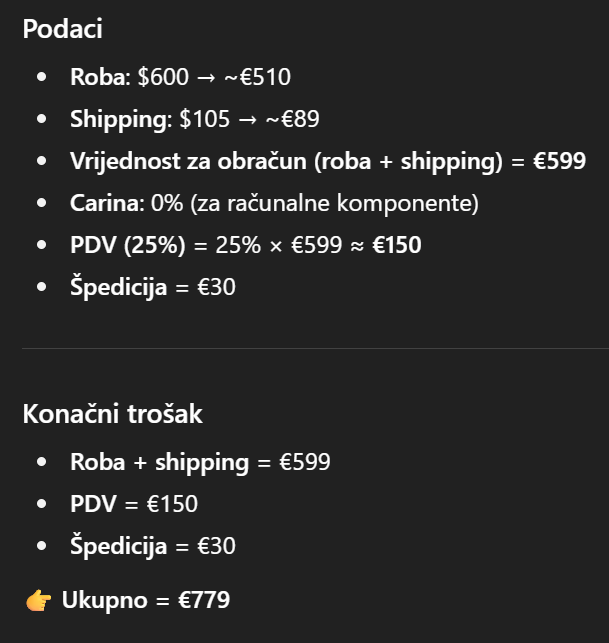Click the PDV = €150 summary line
Screen dimensions: 609x643
(134, 504)
